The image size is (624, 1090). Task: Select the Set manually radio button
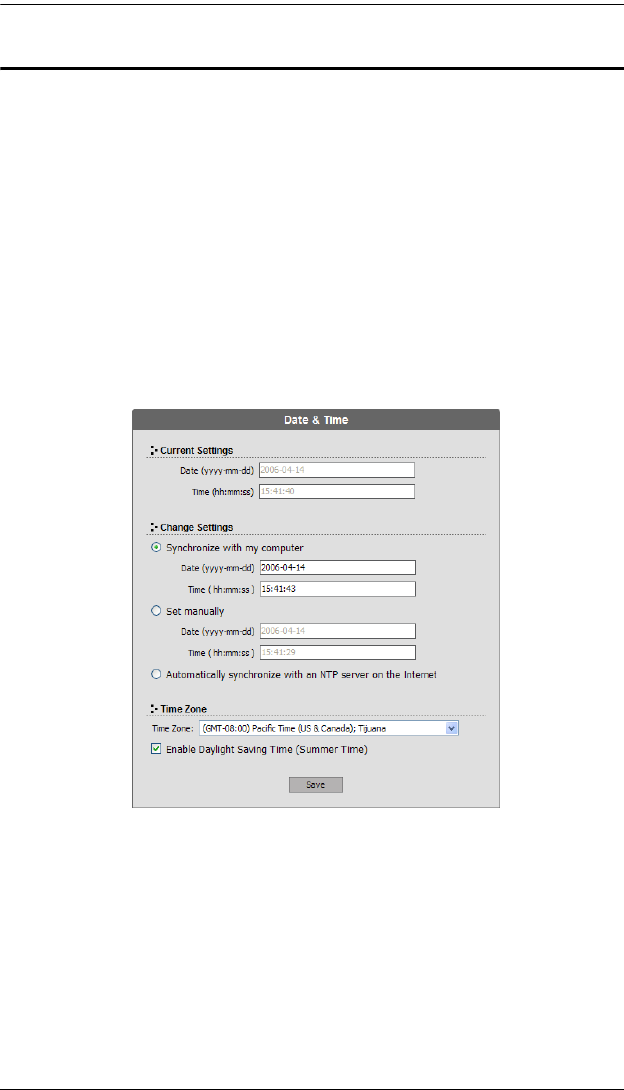coord(155,611)
